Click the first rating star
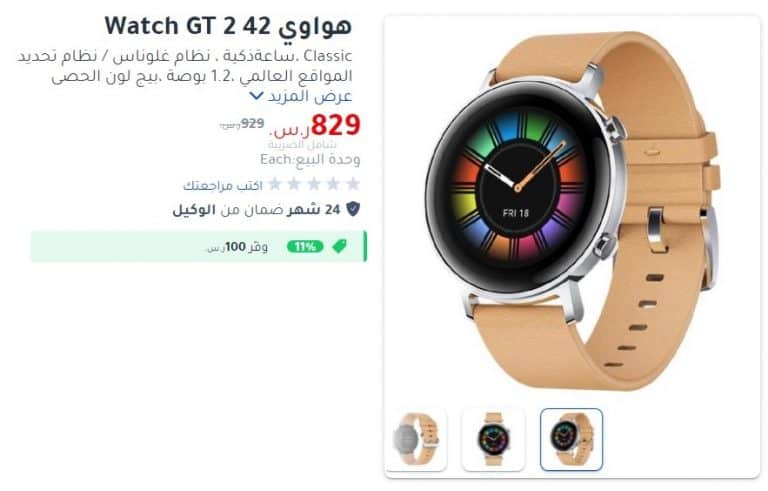 (x=353, y=184)
